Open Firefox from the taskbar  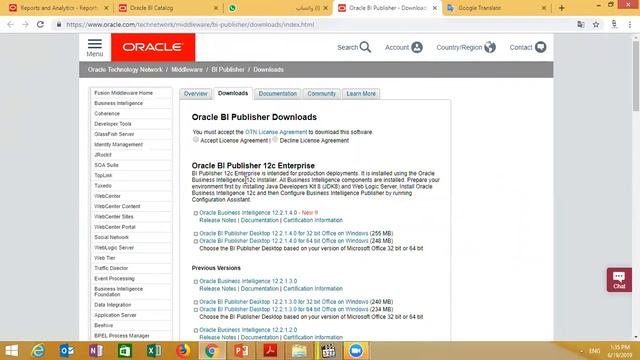coord(182,351)
